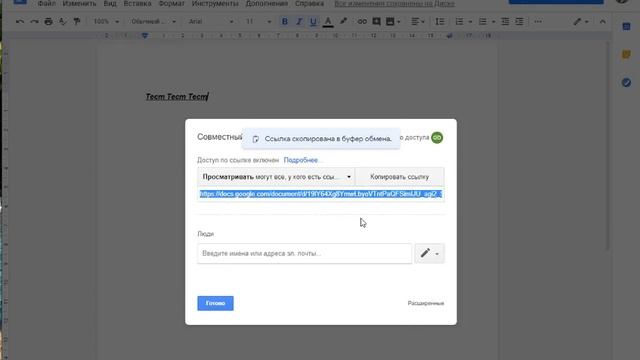Click the blue Готово button
The image size is (640, 360).
pos(216,303)
